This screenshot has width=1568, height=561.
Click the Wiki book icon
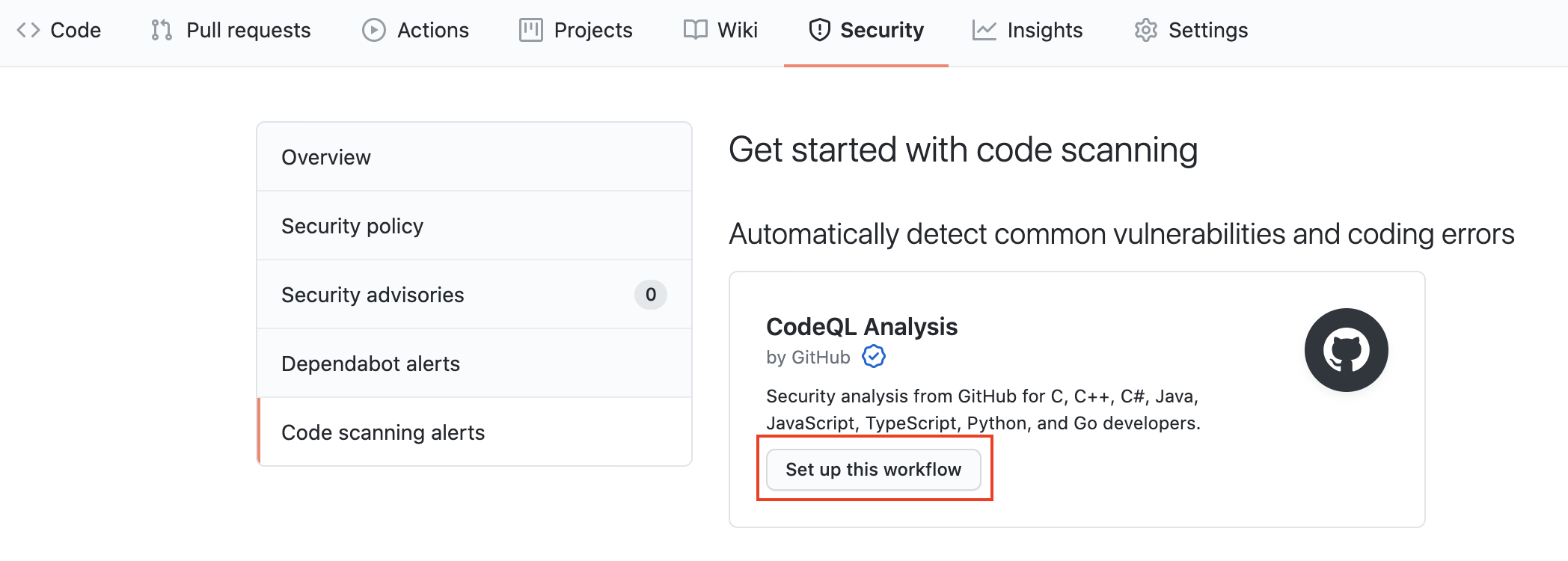695,30
